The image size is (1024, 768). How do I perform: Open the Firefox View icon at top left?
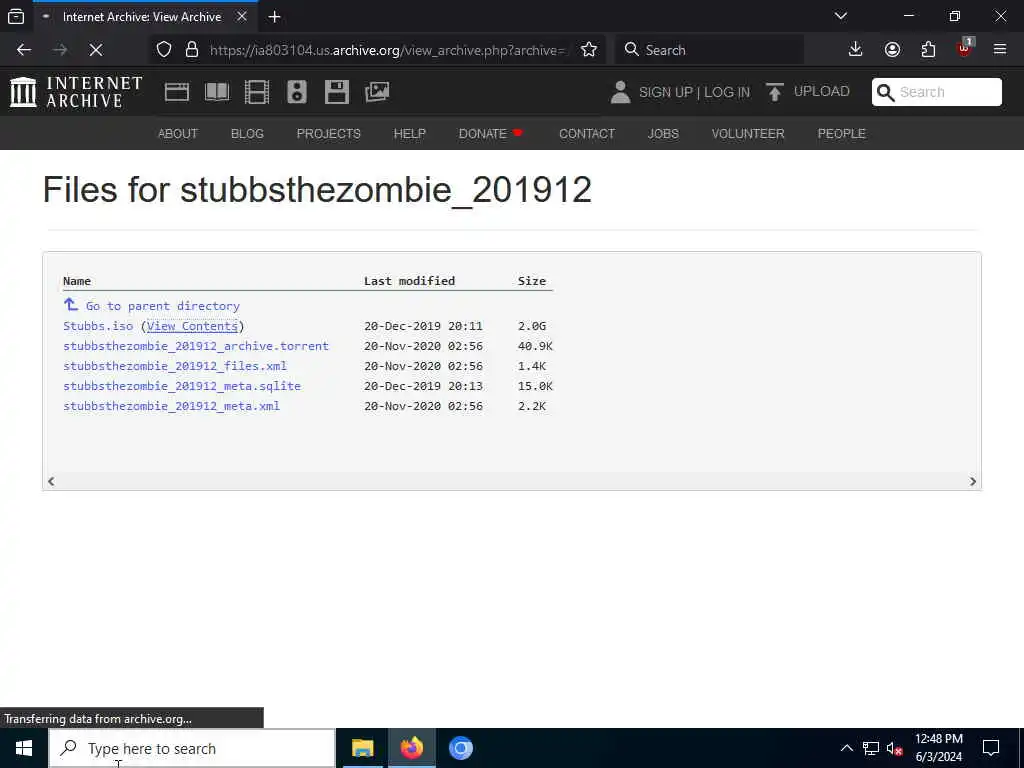pos(16,16)
